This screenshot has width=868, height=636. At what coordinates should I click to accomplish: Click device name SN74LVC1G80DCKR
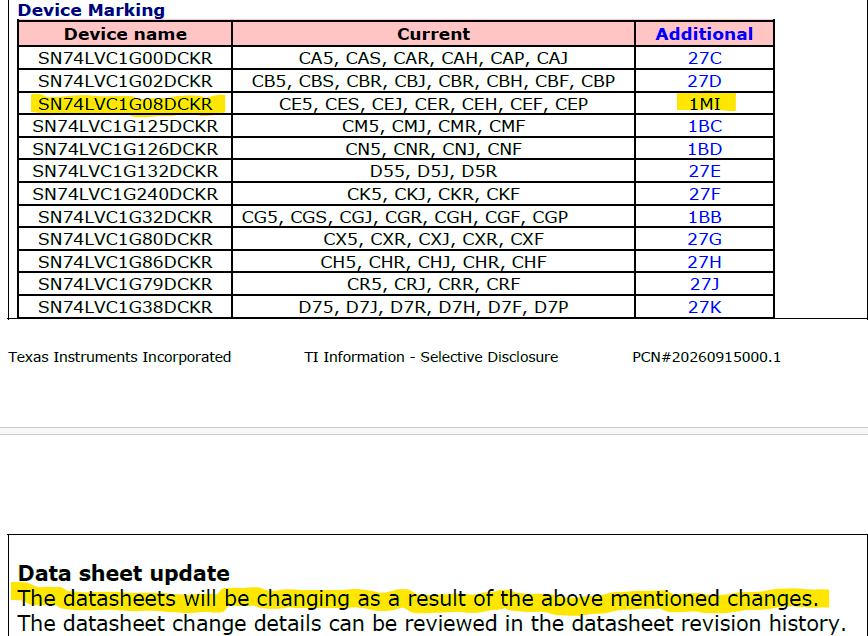(125, 239)
